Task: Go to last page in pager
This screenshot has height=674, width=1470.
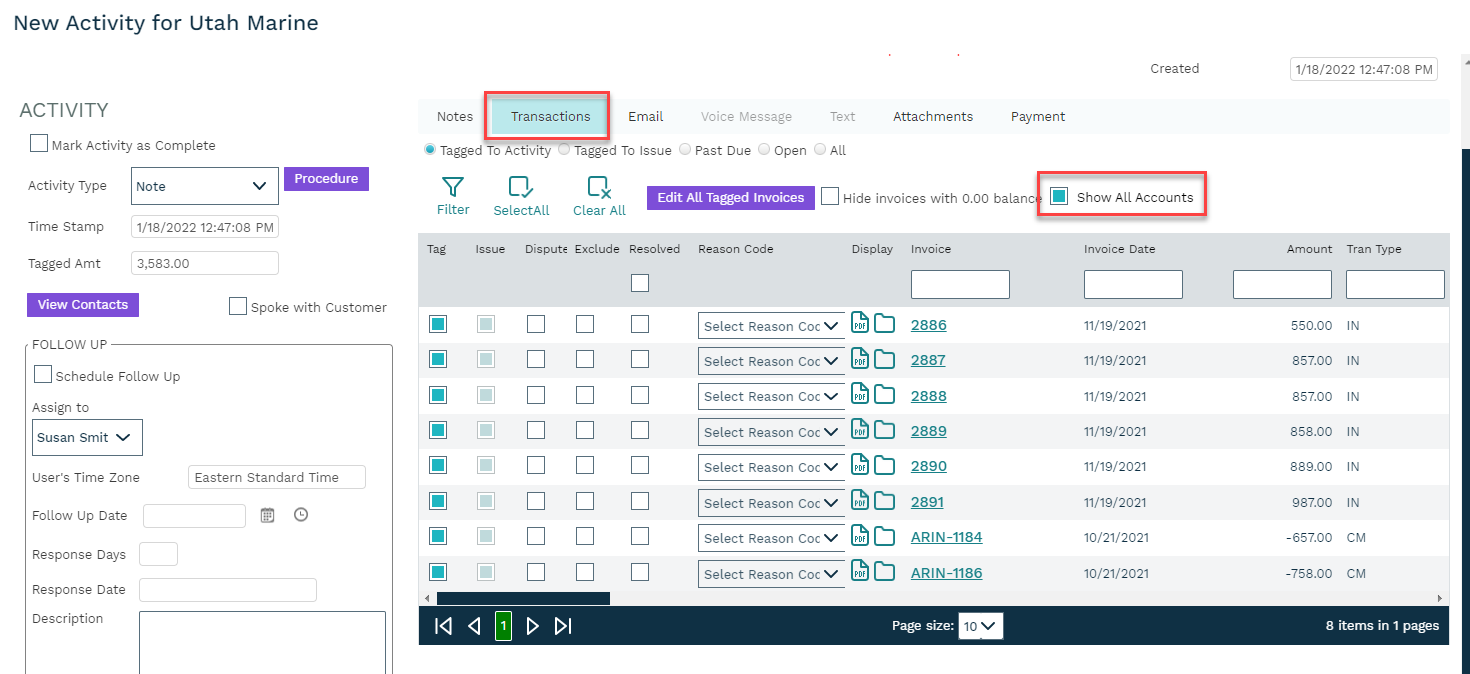Action: coord(563,626)
